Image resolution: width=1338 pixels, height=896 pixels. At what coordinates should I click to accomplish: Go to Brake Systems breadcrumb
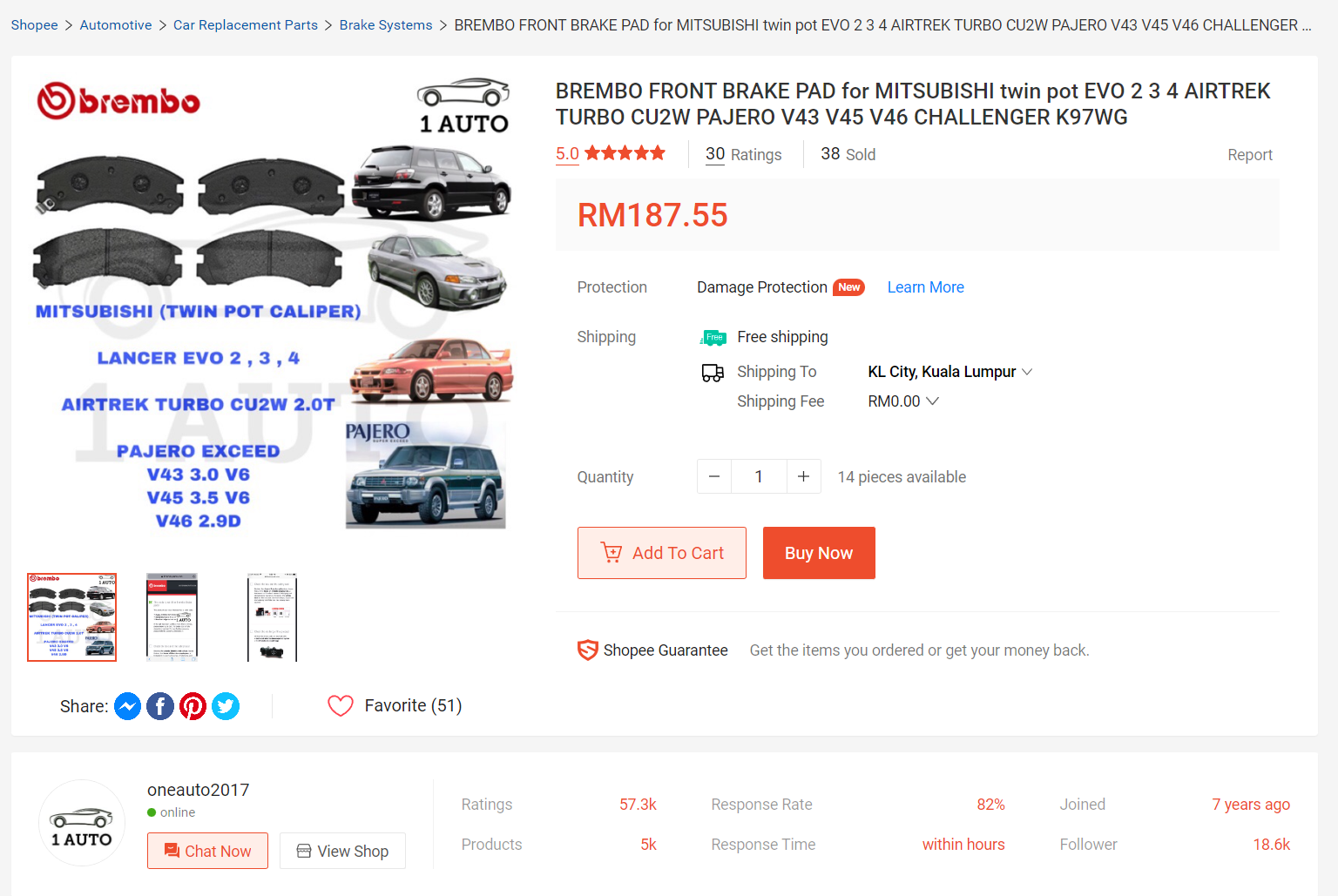pyautogui.click(x=386, y=25)
